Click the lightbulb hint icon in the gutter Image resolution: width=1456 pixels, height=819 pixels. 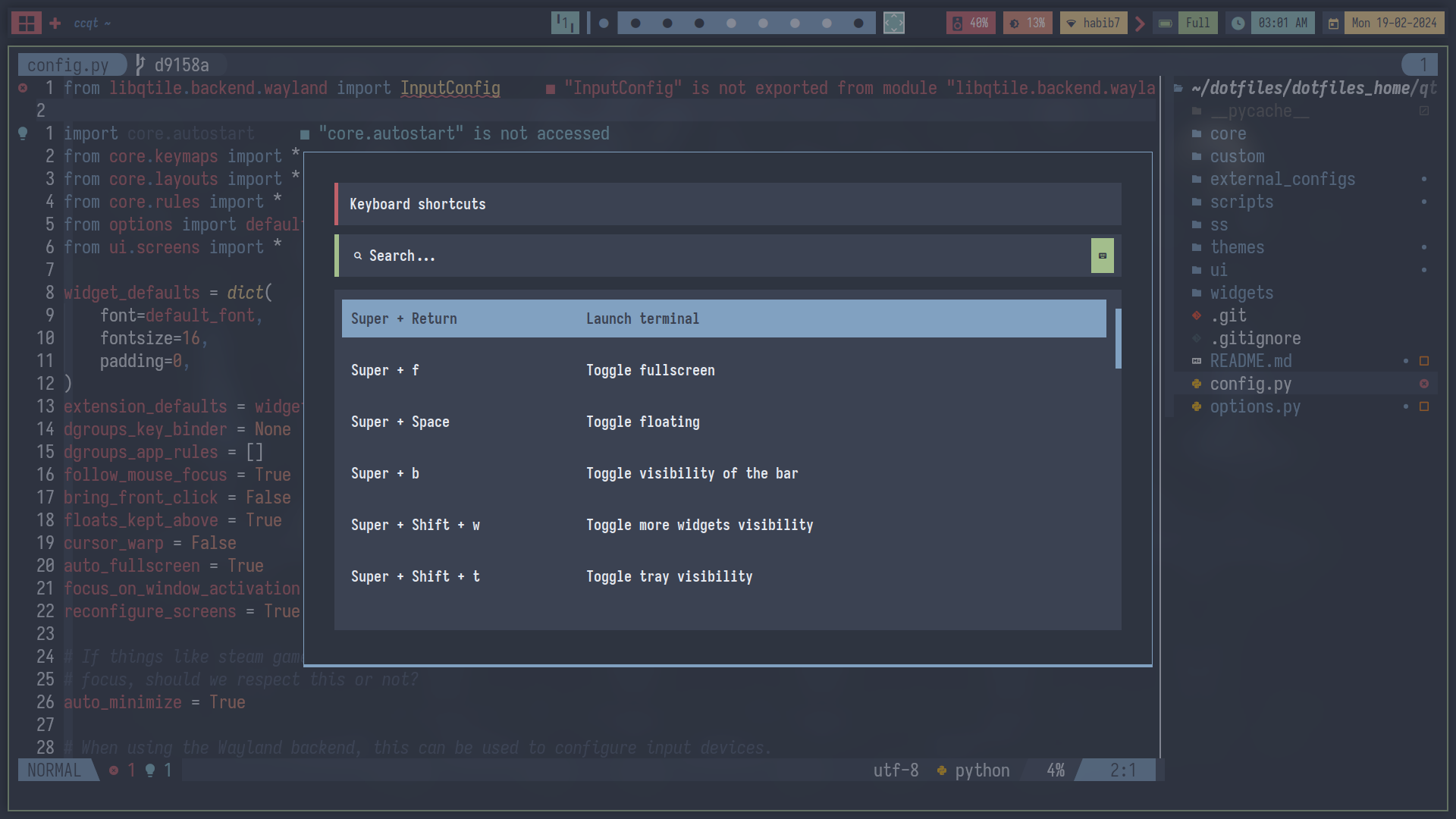pyautogui.click(x=23, y=133)
